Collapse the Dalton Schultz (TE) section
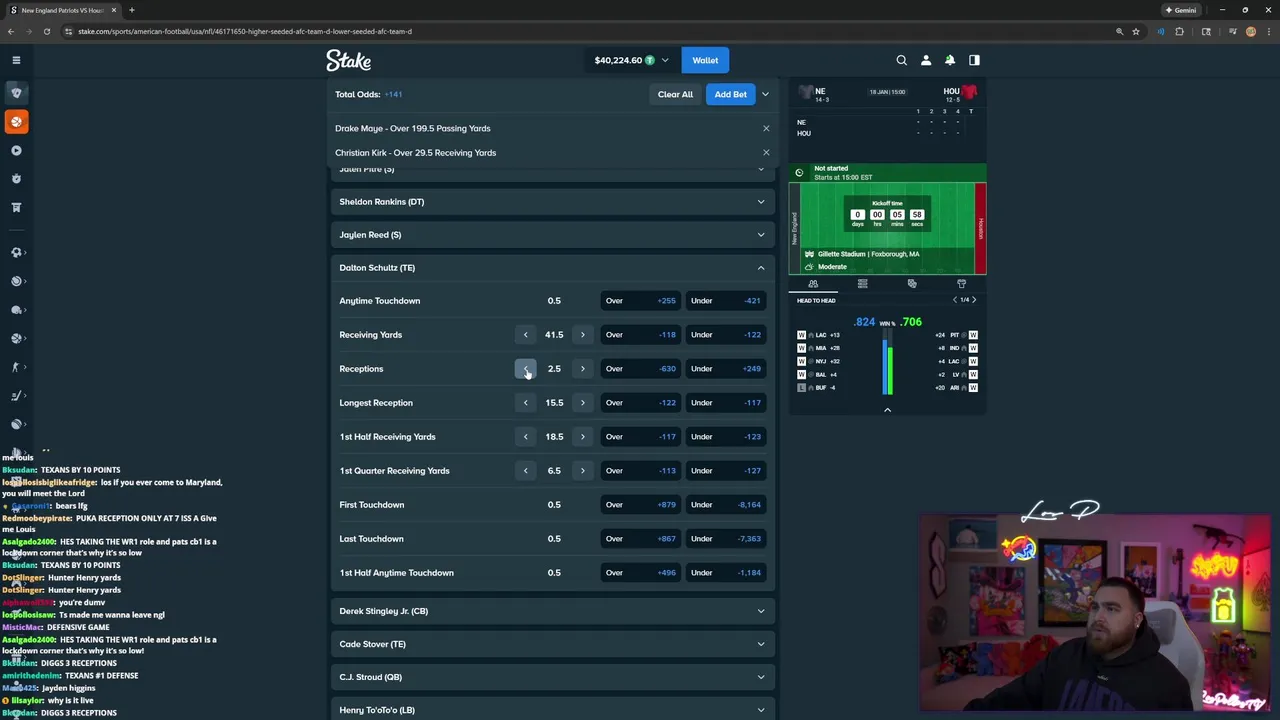1280x720 pixels. pyautogui.click(x=552, y=268)
